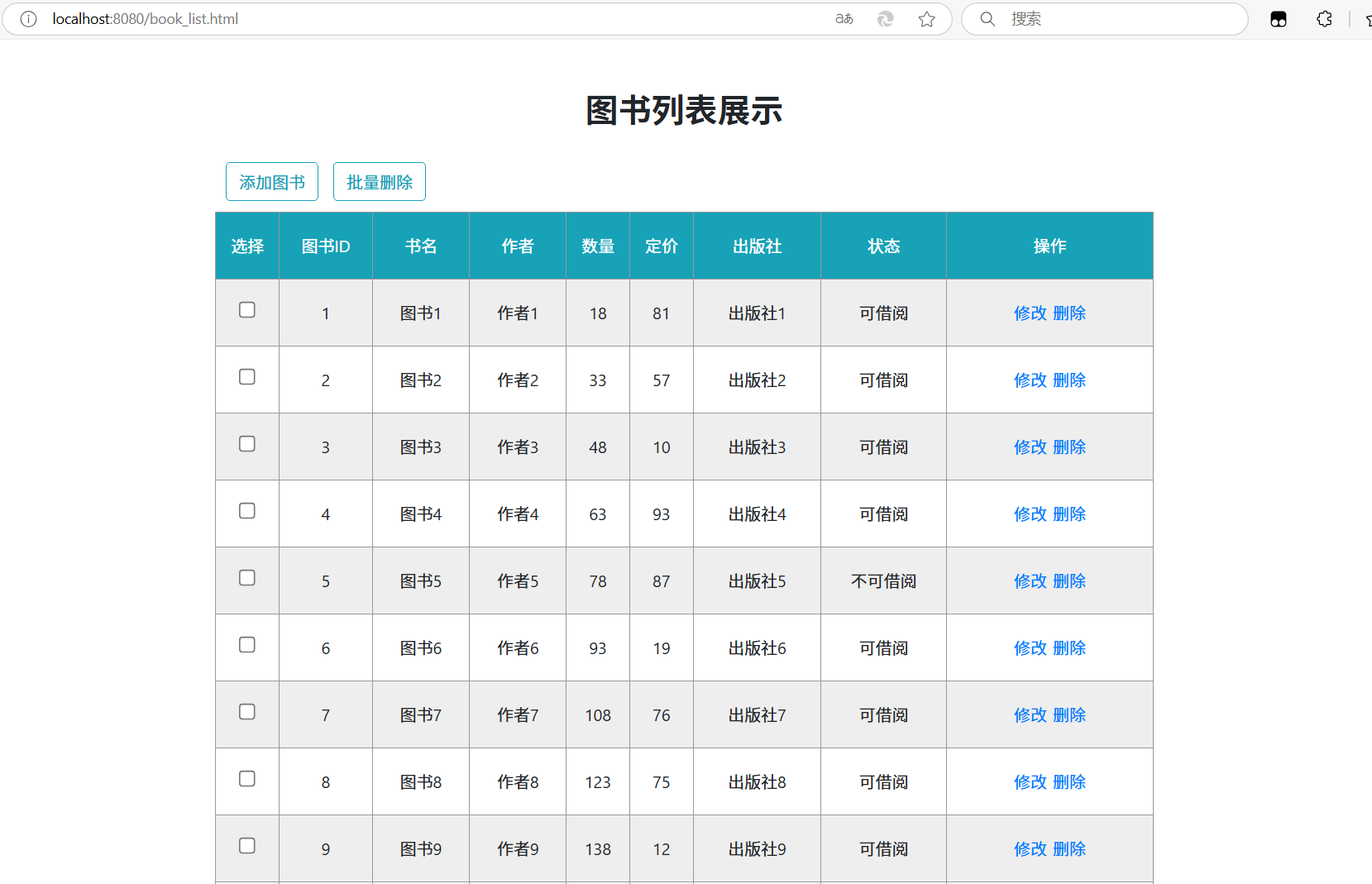Image resolution: width=1372 pixels, height=884 pixels.
Task: Click 修改 link for 图书4
Action: click(1030, 514)
